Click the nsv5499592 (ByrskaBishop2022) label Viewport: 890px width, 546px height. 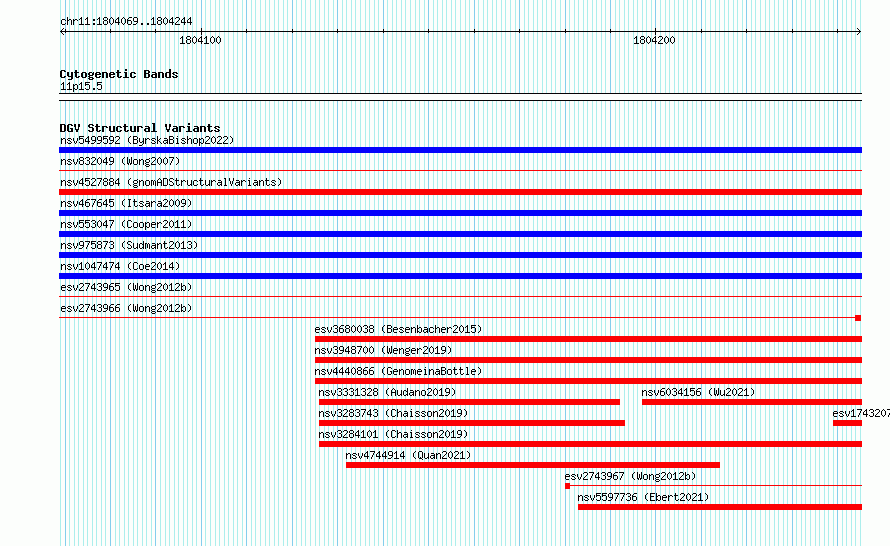(147, 140)
